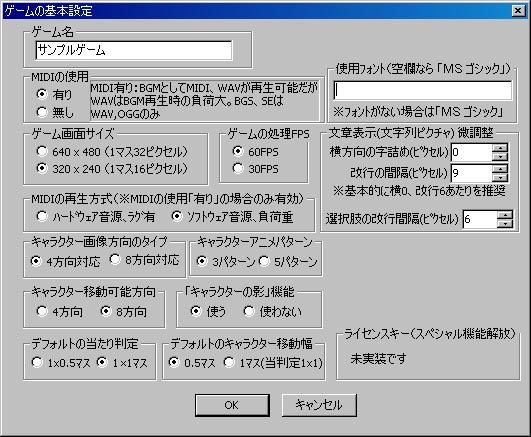Screen dimensions: 531x437
Task: Click the 使用フォント input field
Action: [422, 90]
